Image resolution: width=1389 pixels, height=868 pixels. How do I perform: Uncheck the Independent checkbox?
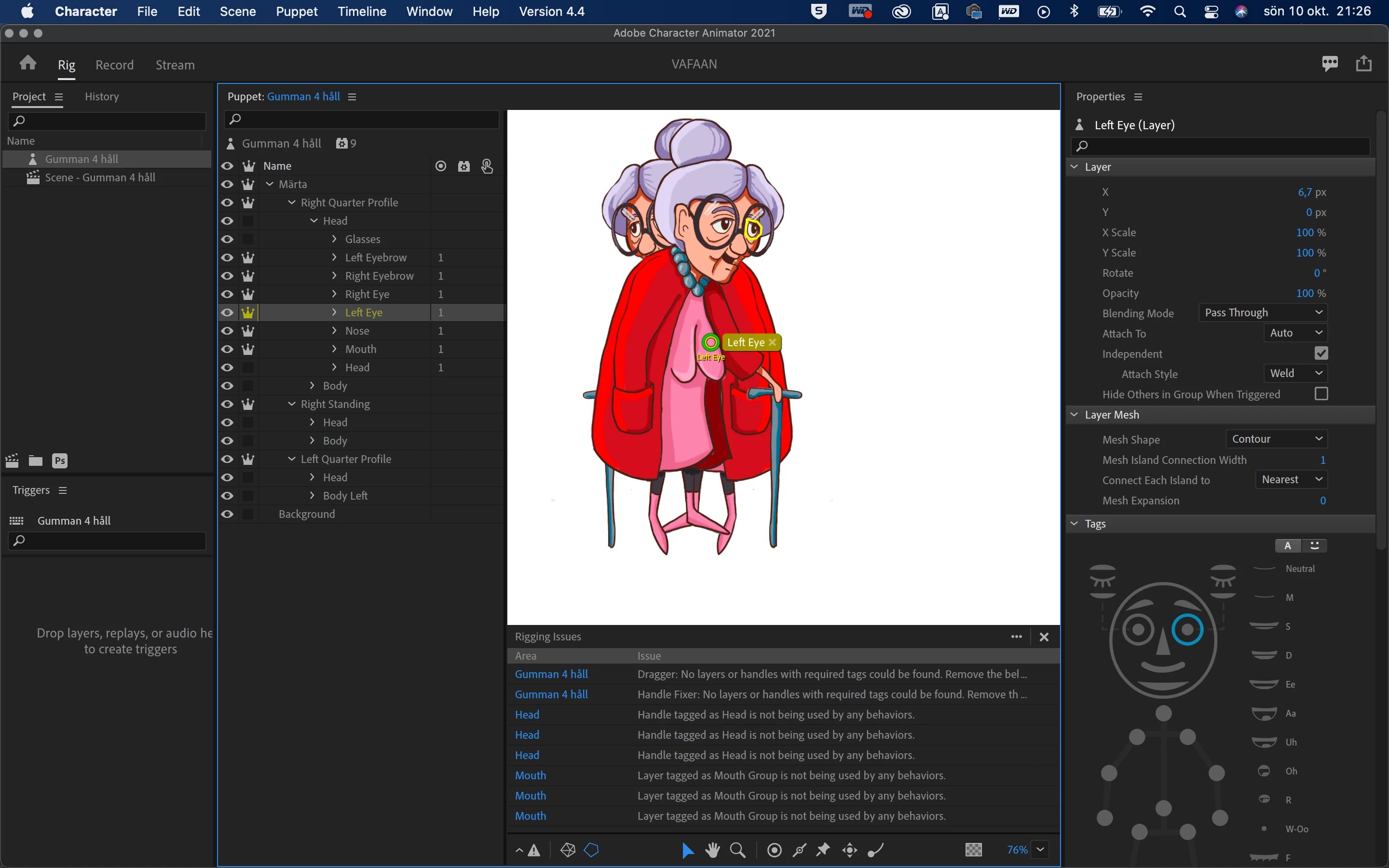tap(1321, 353)
